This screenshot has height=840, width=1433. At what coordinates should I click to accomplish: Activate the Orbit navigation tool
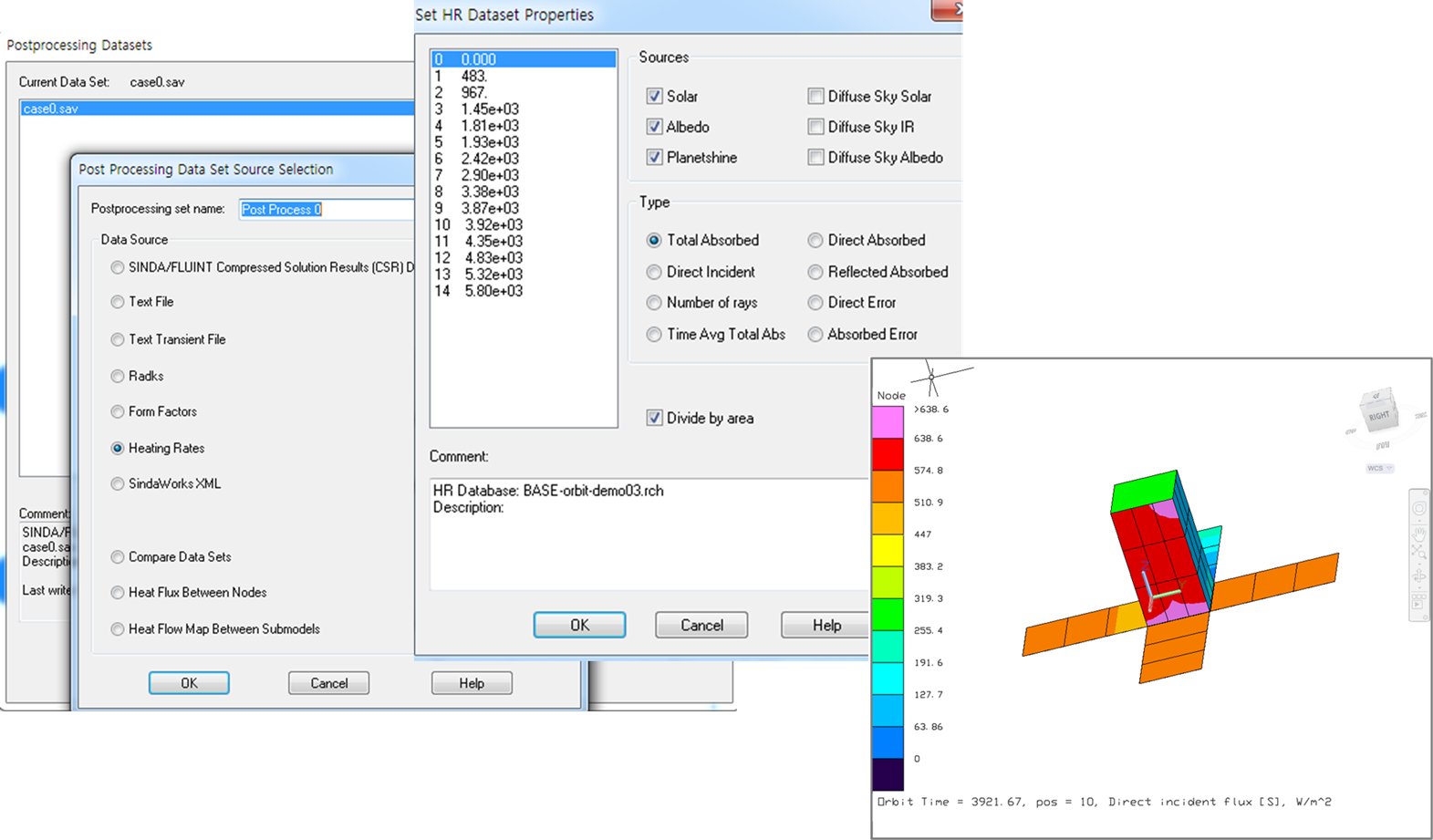[1418, 576]
